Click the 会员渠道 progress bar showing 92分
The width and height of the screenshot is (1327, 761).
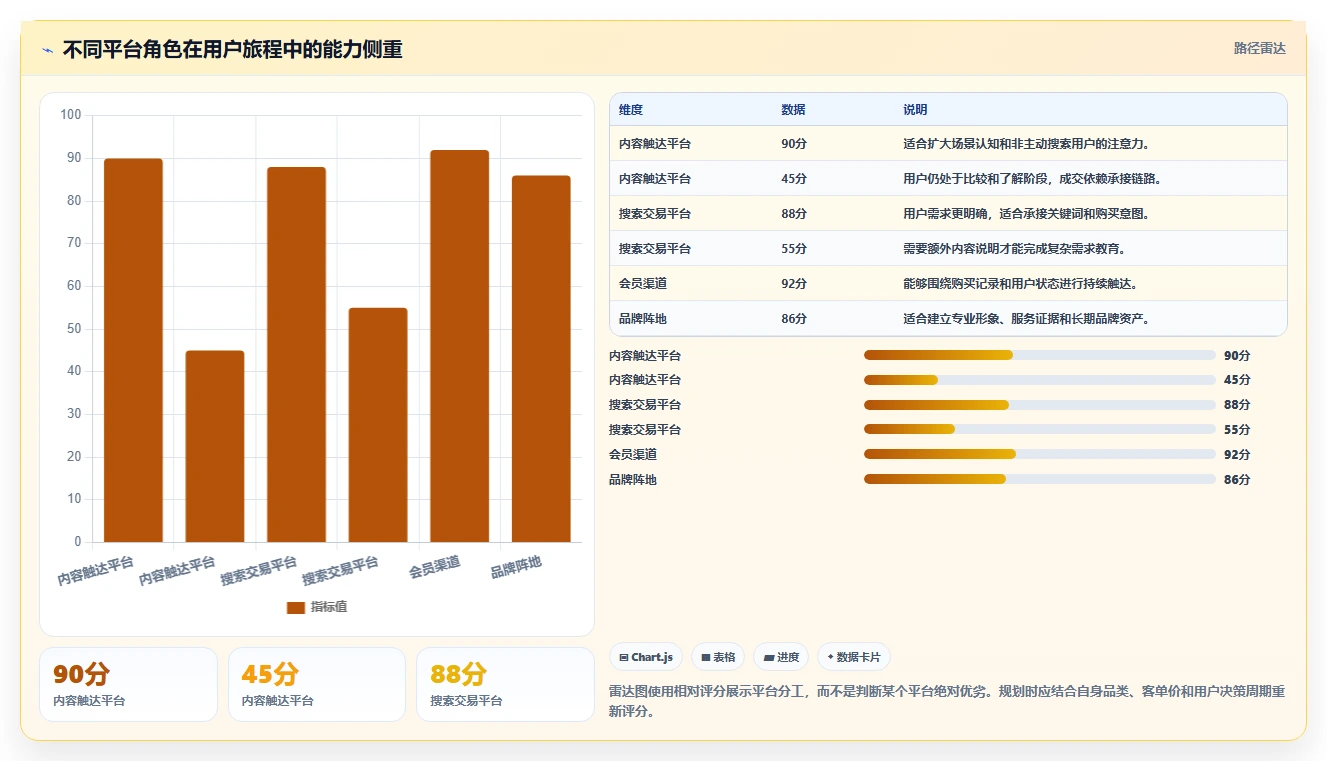tap(1040, 454)
